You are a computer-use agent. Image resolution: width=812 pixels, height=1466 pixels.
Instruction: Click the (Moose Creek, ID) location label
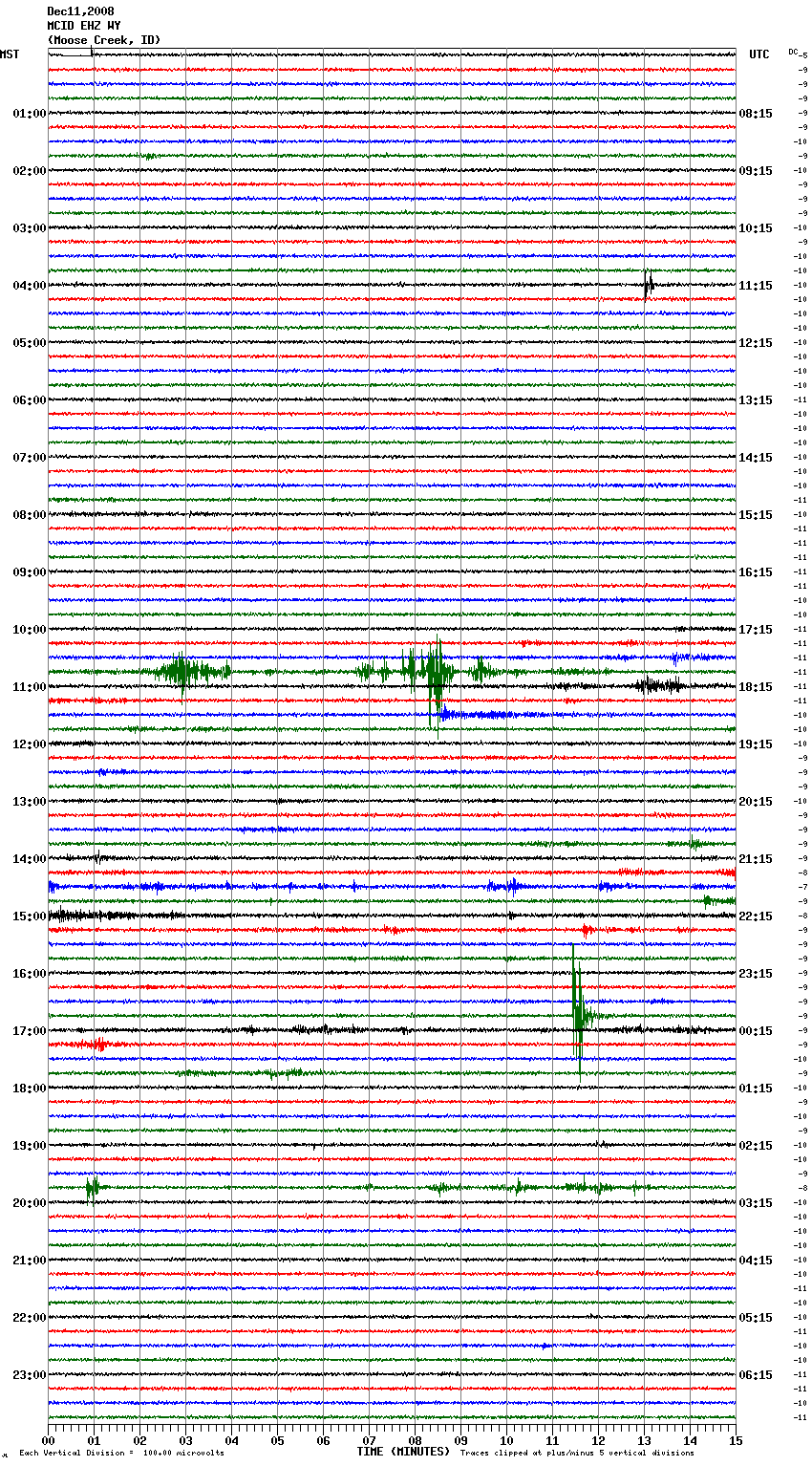[x=104, y=40]
